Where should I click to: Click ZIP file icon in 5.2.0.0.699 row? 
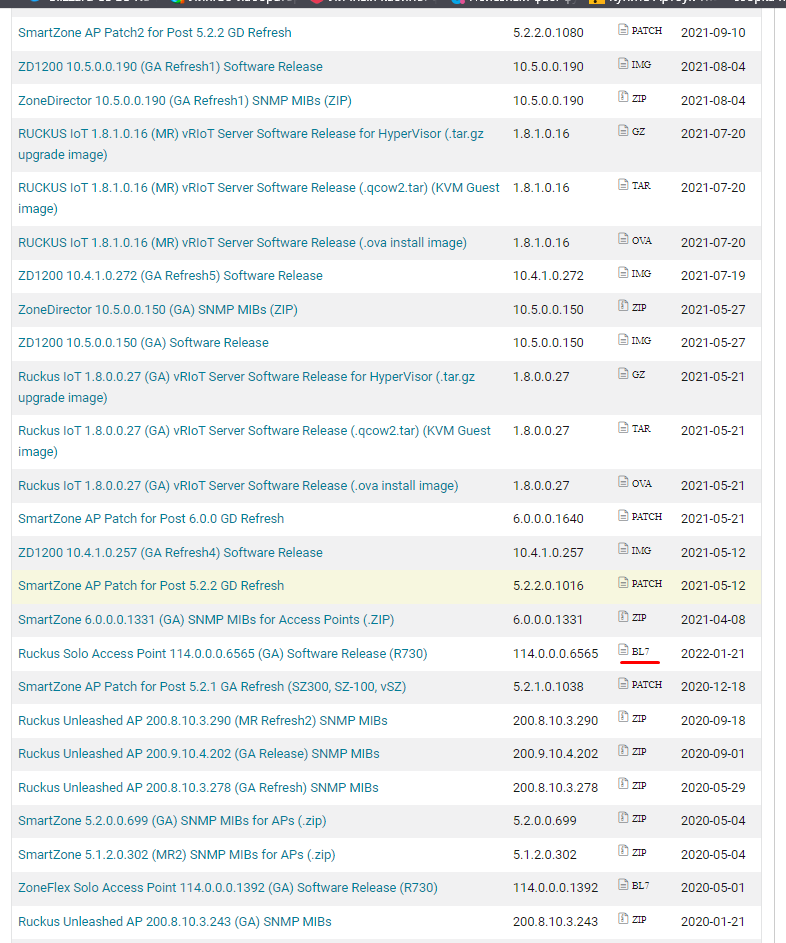pyautogui.click(x=623, y=817)
